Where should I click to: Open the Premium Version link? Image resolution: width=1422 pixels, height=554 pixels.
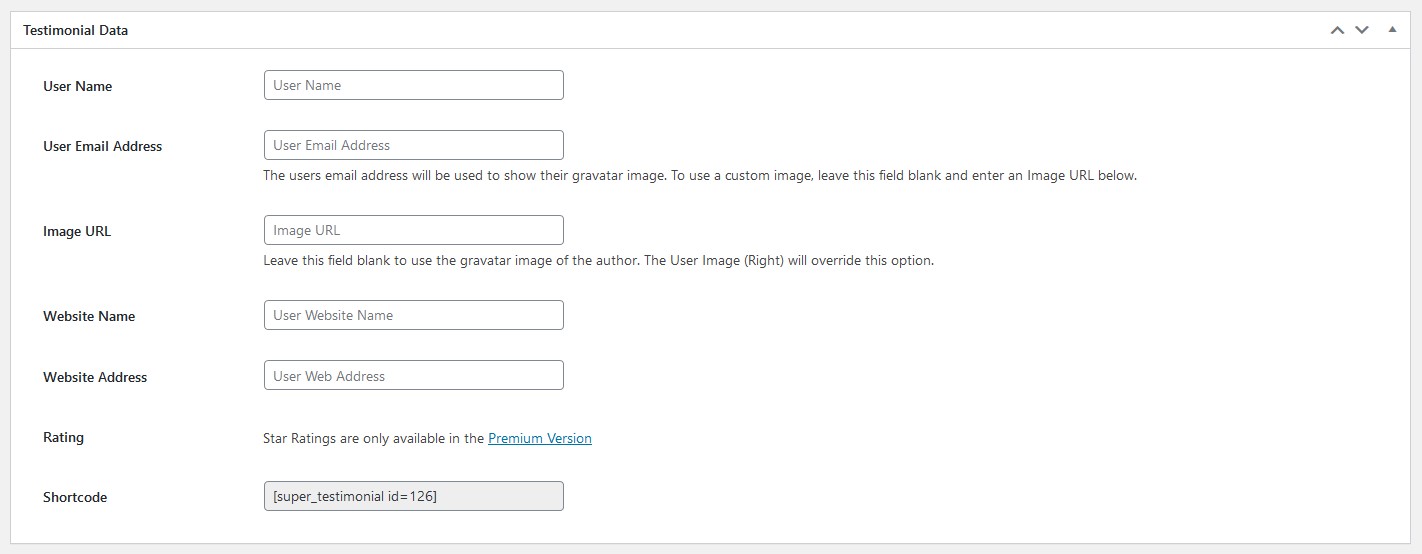(540, 438)
